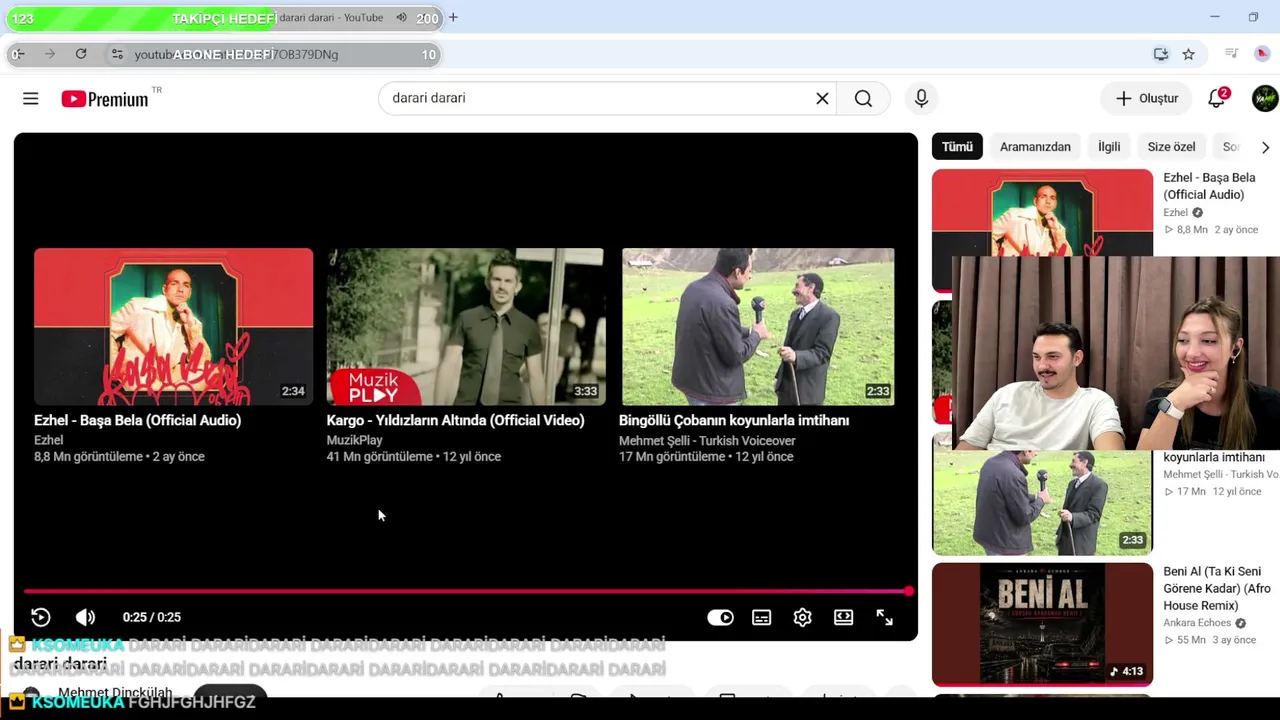Show more filter chips with the right chevron
The height and width of the screenshot is (720, 1280).
[1265, 147]
